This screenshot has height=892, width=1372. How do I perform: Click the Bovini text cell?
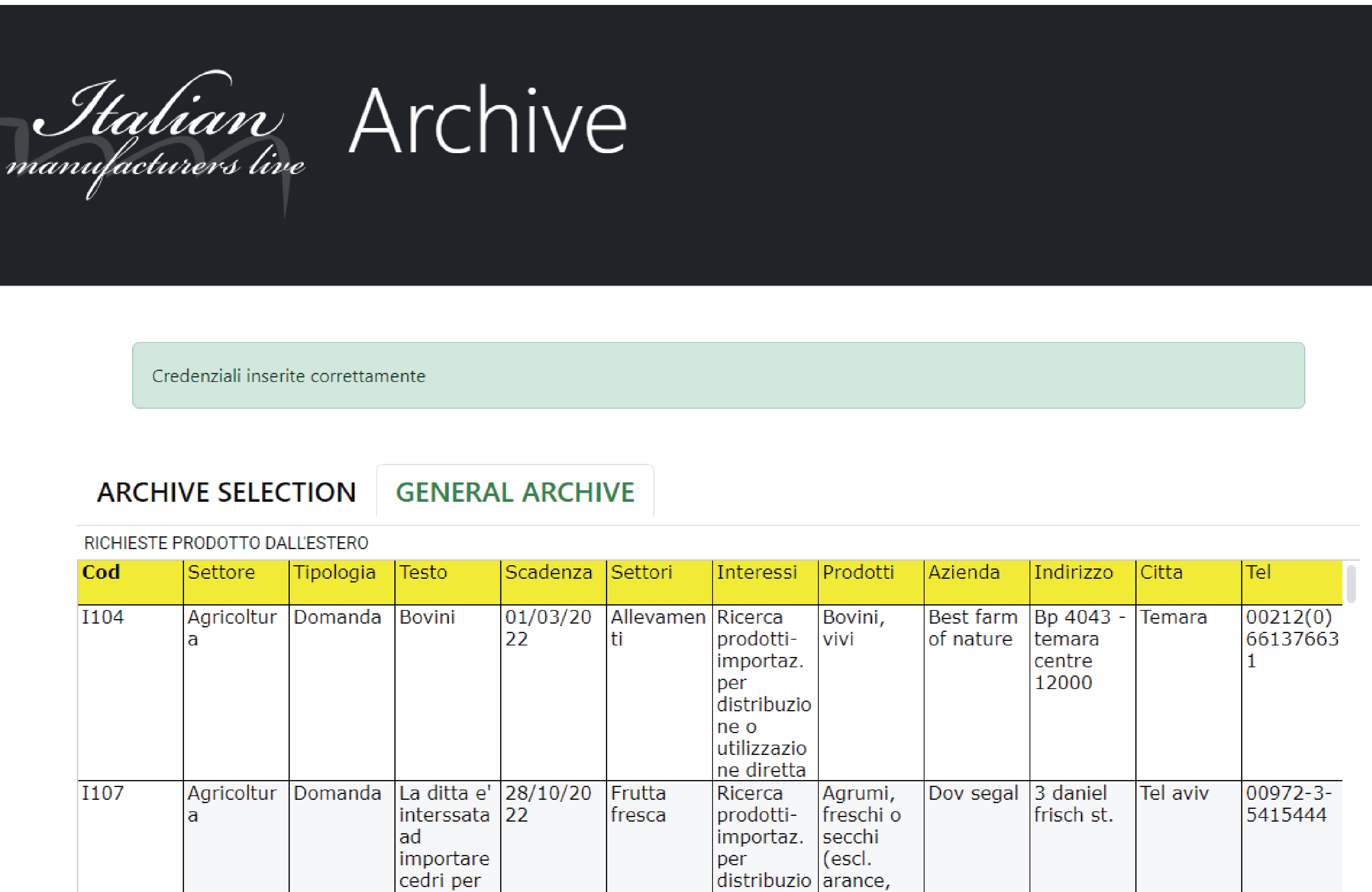coord(448,693)
